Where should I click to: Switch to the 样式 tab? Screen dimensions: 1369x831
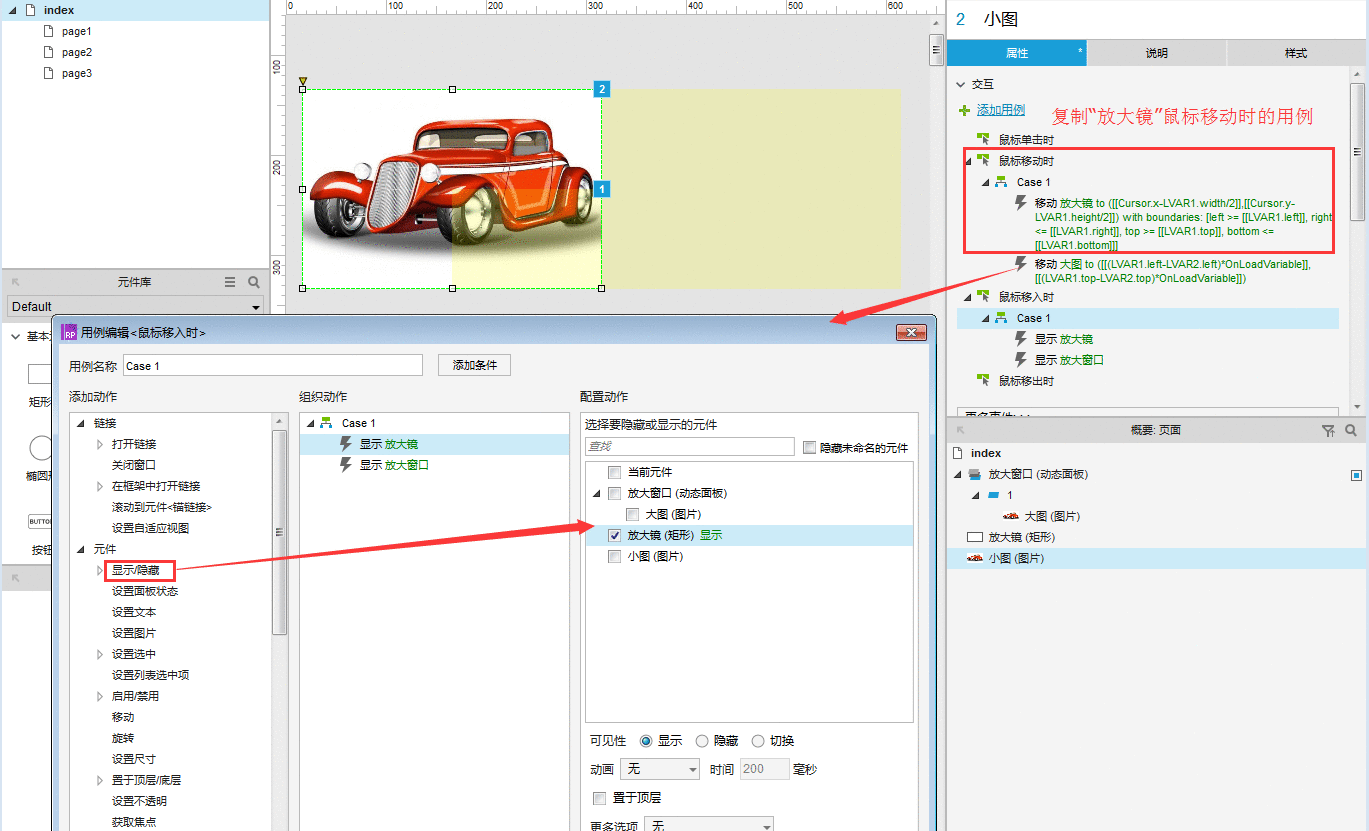click(1296, 53)
